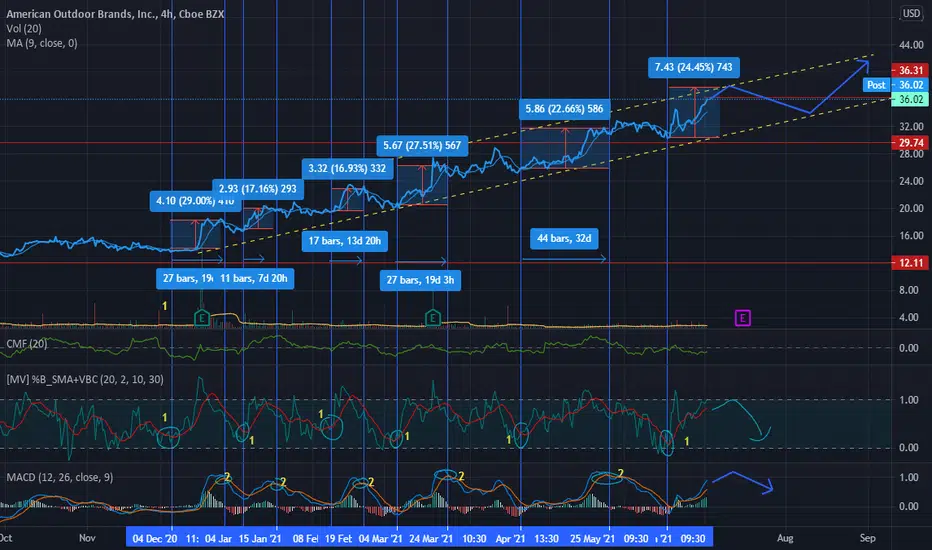Image resolution: width=932 pixels, height=550 pixels.
Task: Select the 5.67 (27.51%) 567 measurement label
Action: [422, 145]
